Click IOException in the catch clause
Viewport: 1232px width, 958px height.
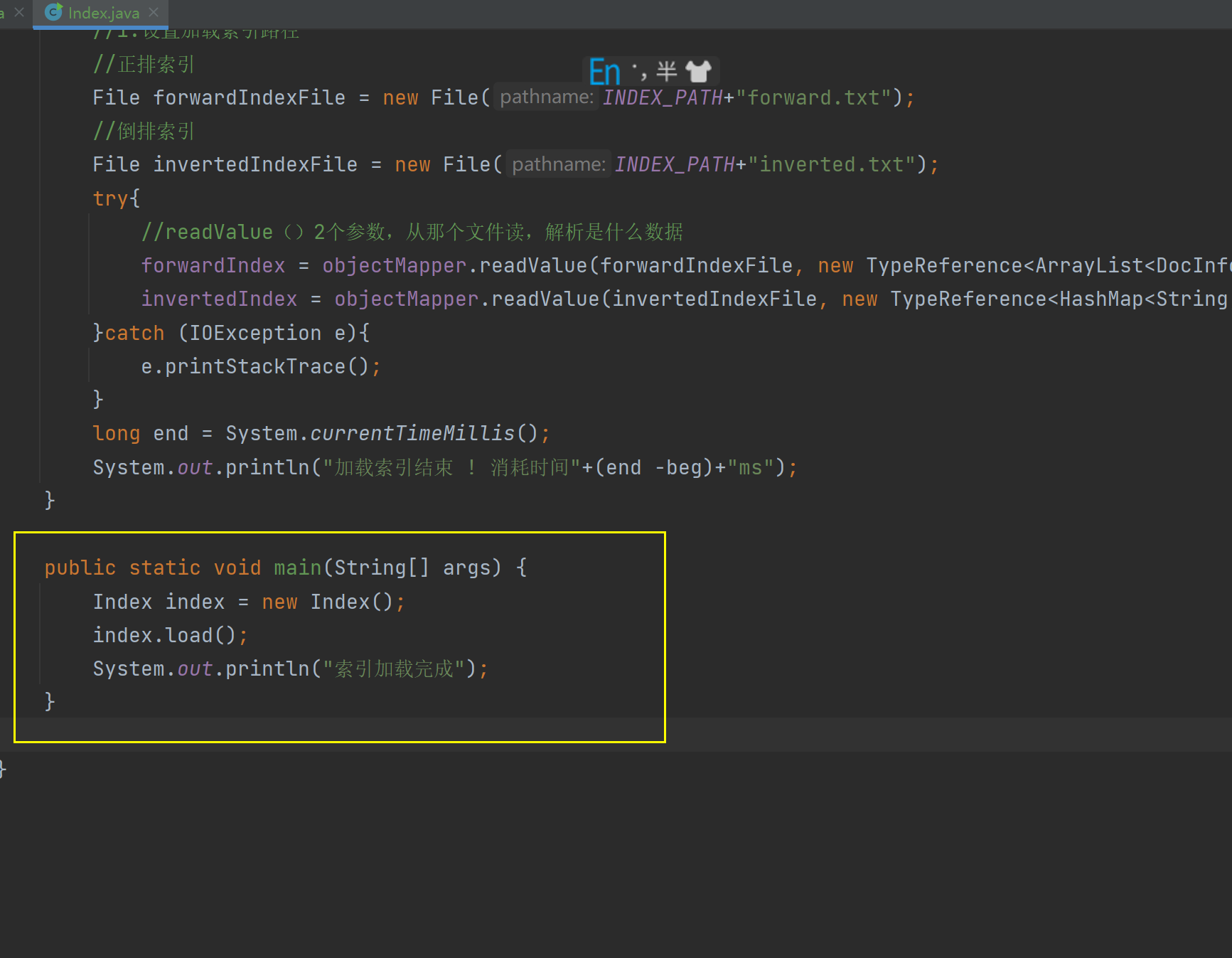[x=255, y=333]
